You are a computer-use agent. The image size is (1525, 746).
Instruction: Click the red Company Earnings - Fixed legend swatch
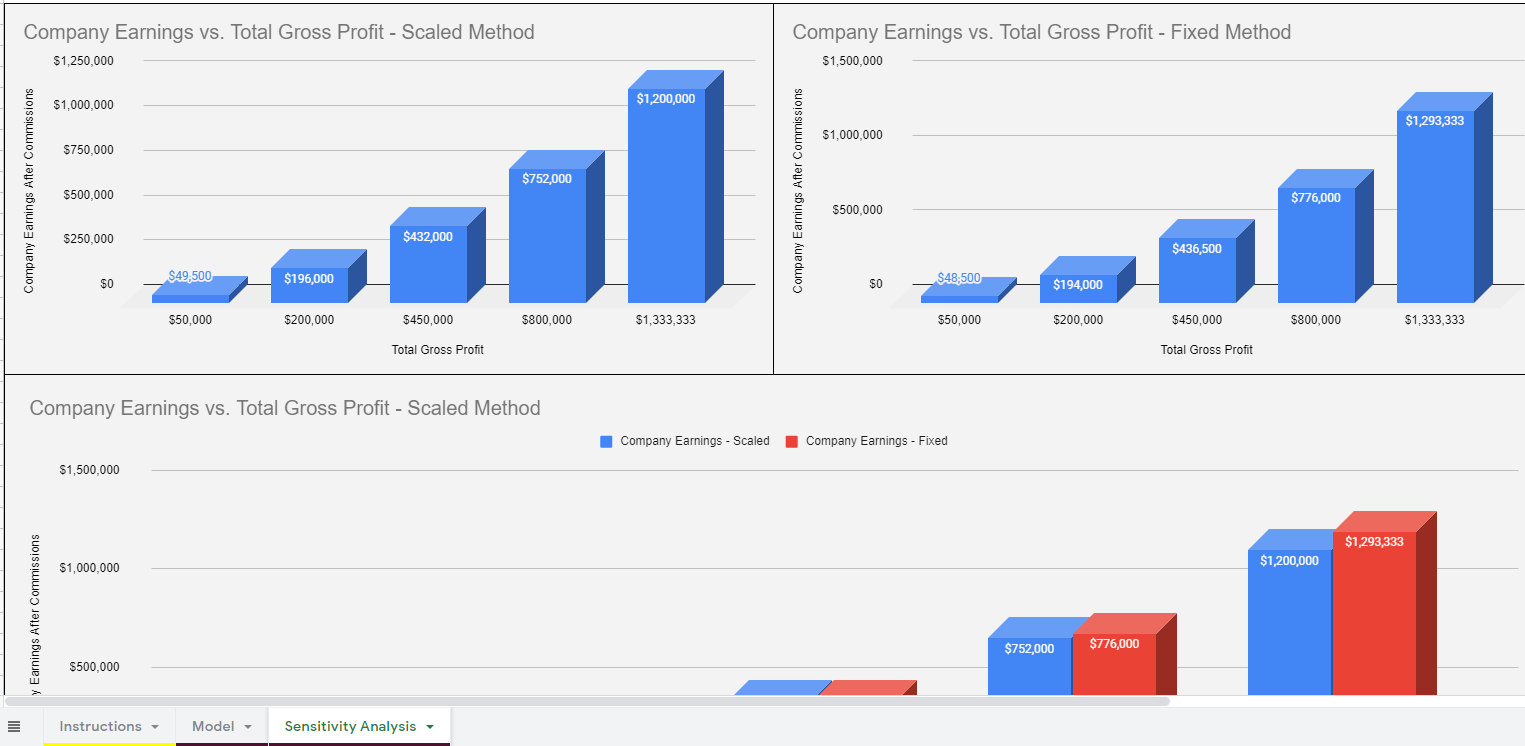click(792, 441)
